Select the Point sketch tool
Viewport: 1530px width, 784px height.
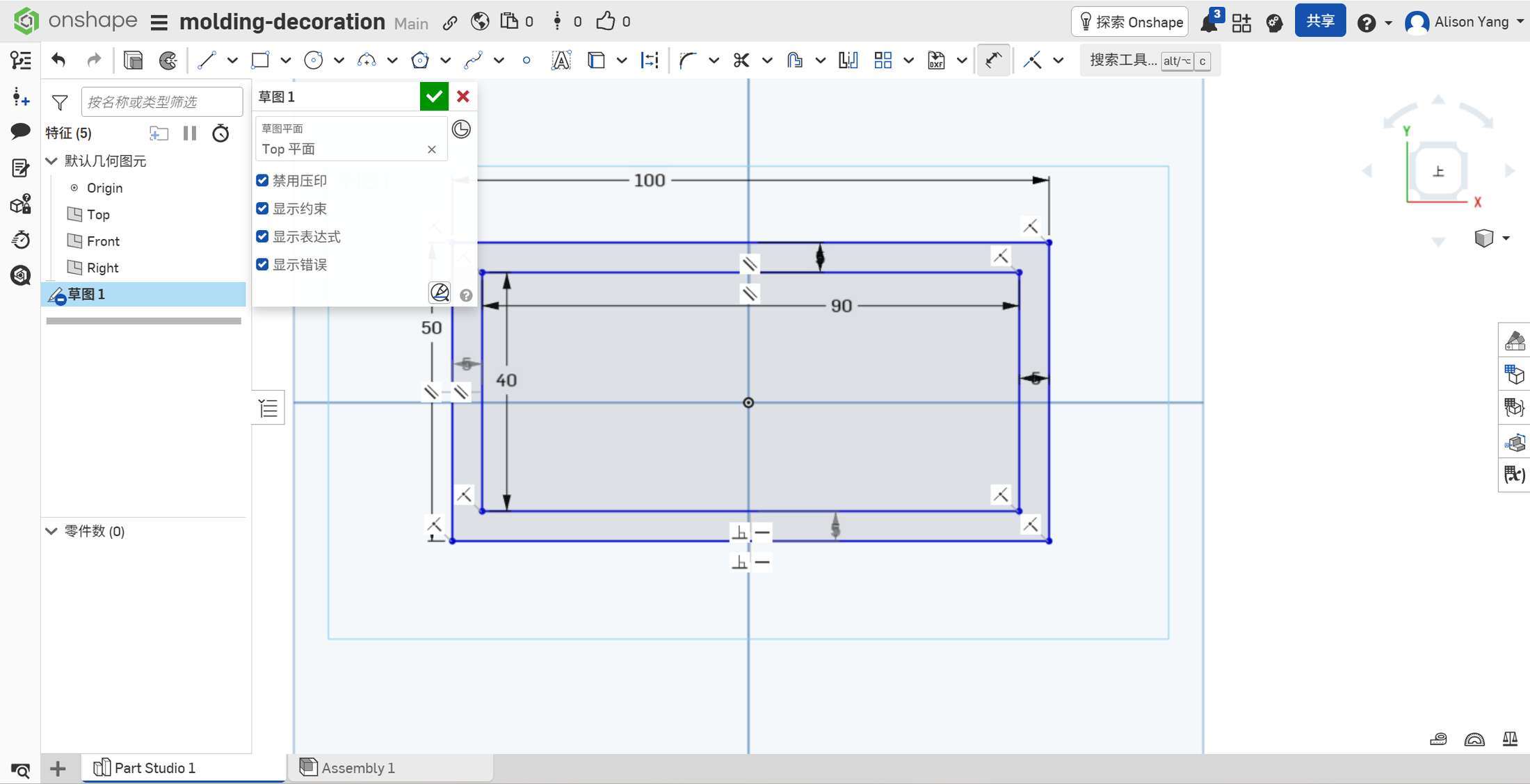tap(526, 60)
